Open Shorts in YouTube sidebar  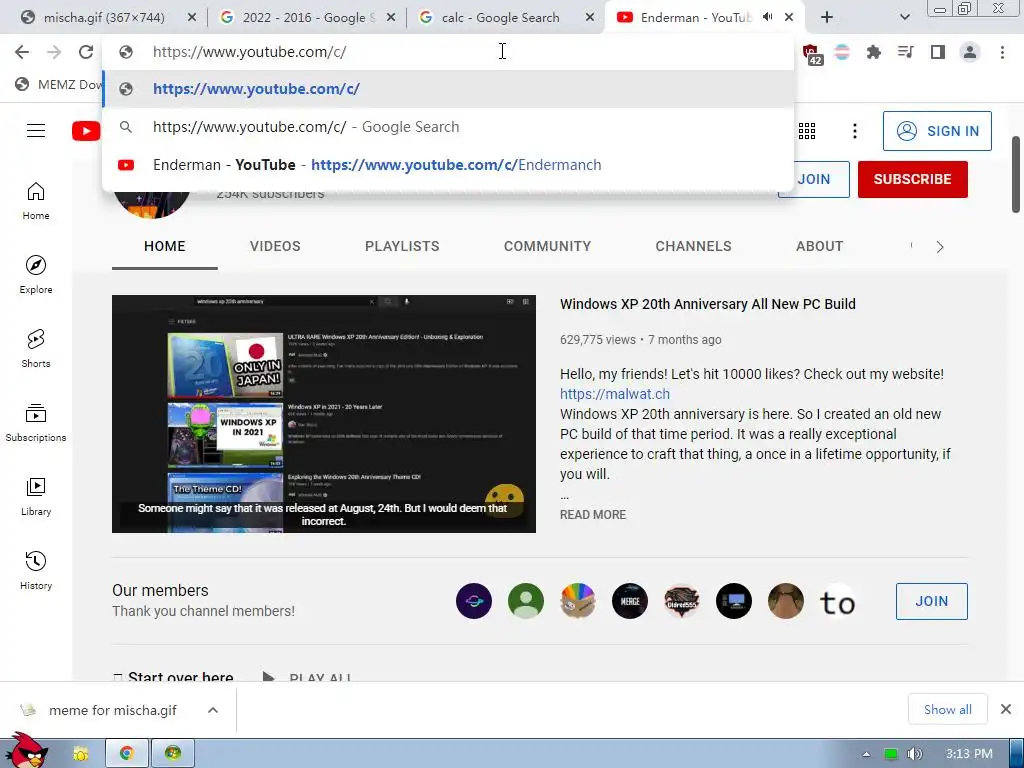pyautogui.click(x=36, y=349)
